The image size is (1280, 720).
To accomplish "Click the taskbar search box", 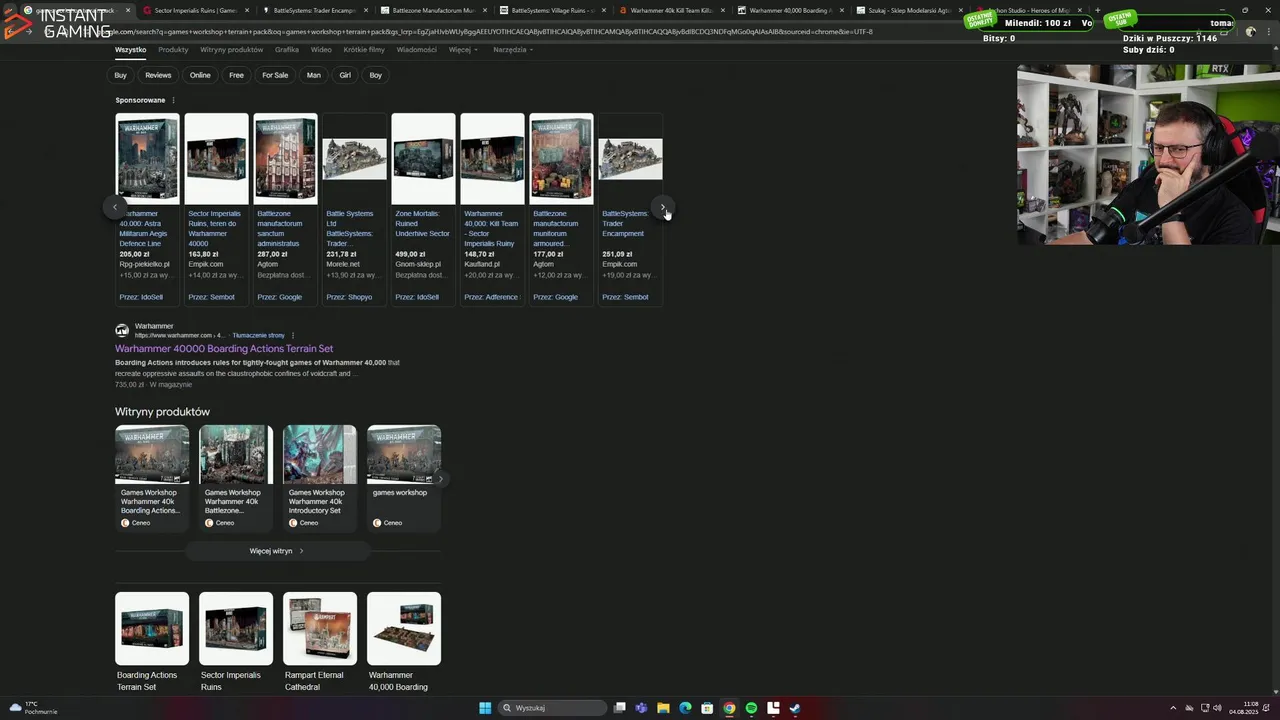I will pos(553,708).
